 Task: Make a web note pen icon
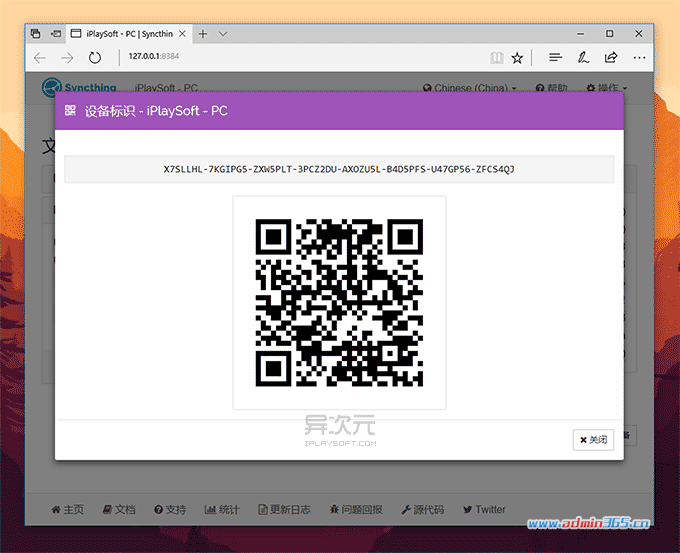pos(583,57)
